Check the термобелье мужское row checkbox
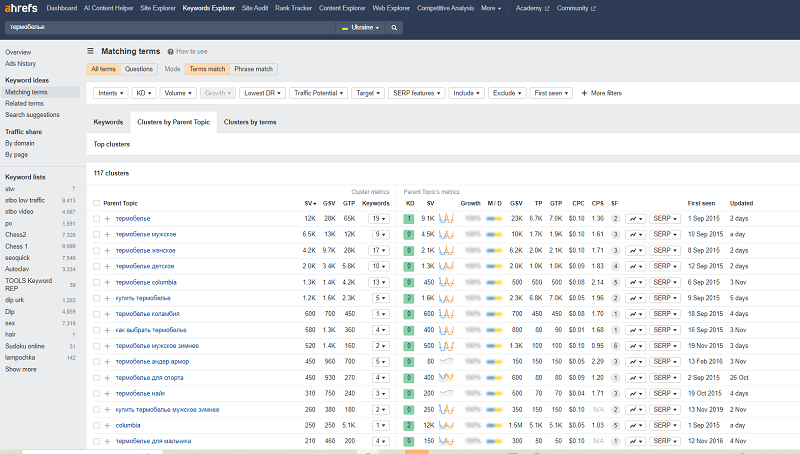 tap(96, 235)
